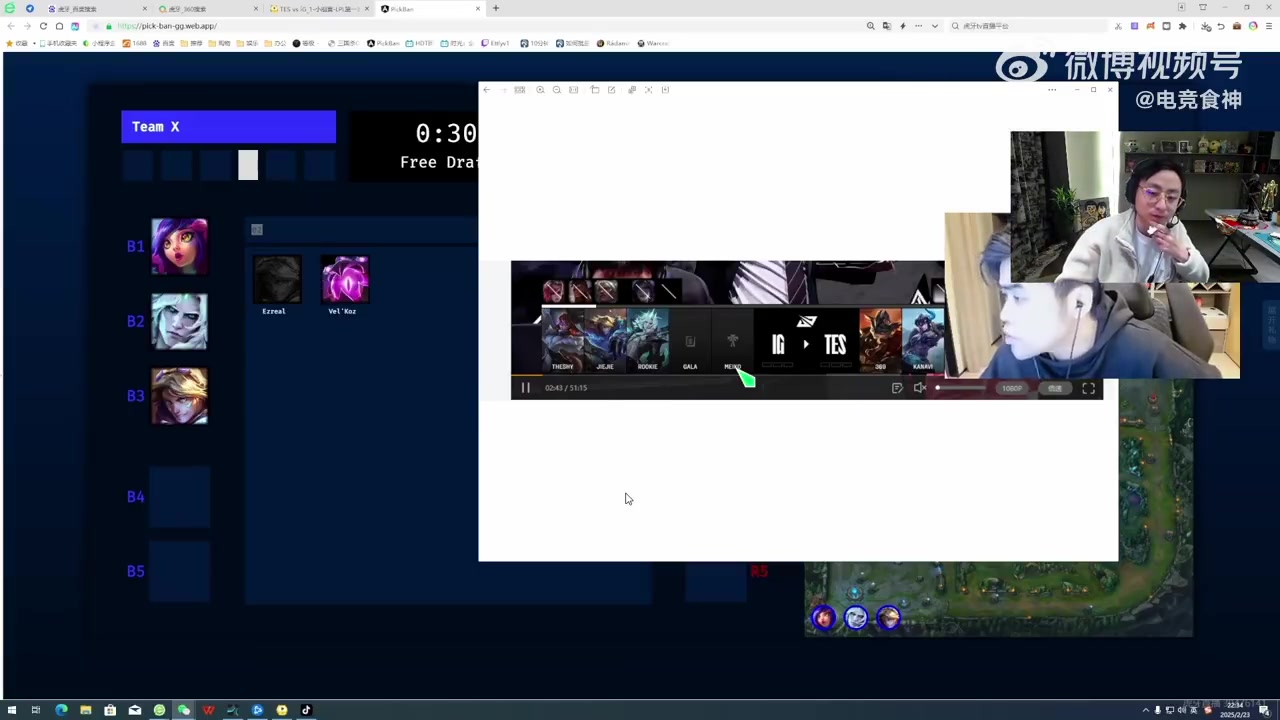Image resolution: width=1280 pixels, height=720 pixels.
Task: Click the Team X header button
Action: (x=228, y=127)
